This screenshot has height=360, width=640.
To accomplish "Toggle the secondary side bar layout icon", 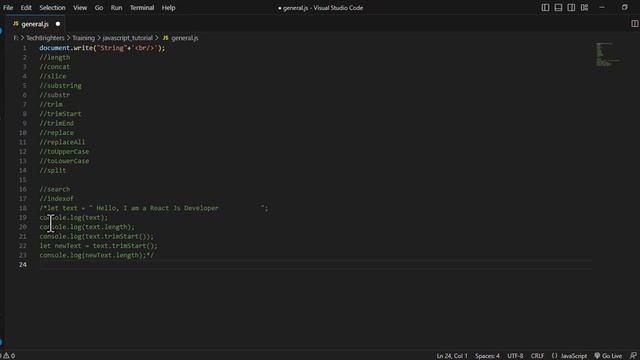I will (571, 7).
